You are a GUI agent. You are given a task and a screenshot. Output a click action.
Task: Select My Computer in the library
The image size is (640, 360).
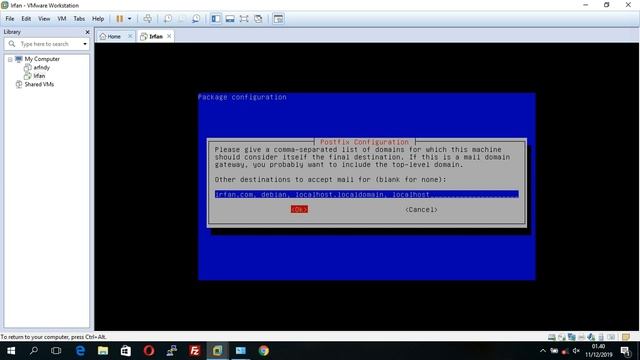[42, 59]
